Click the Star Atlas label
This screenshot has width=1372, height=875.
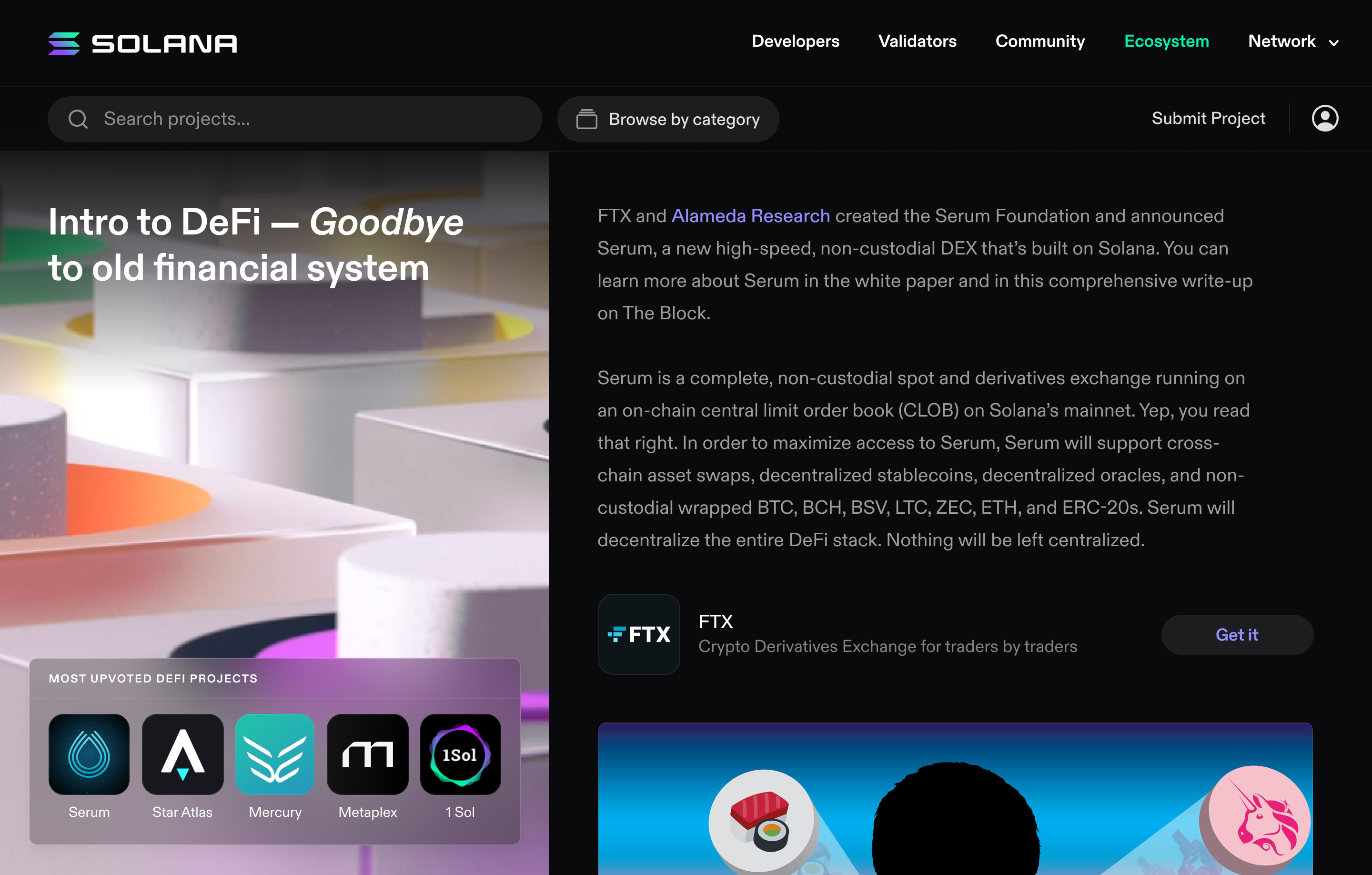click(182, 812)
